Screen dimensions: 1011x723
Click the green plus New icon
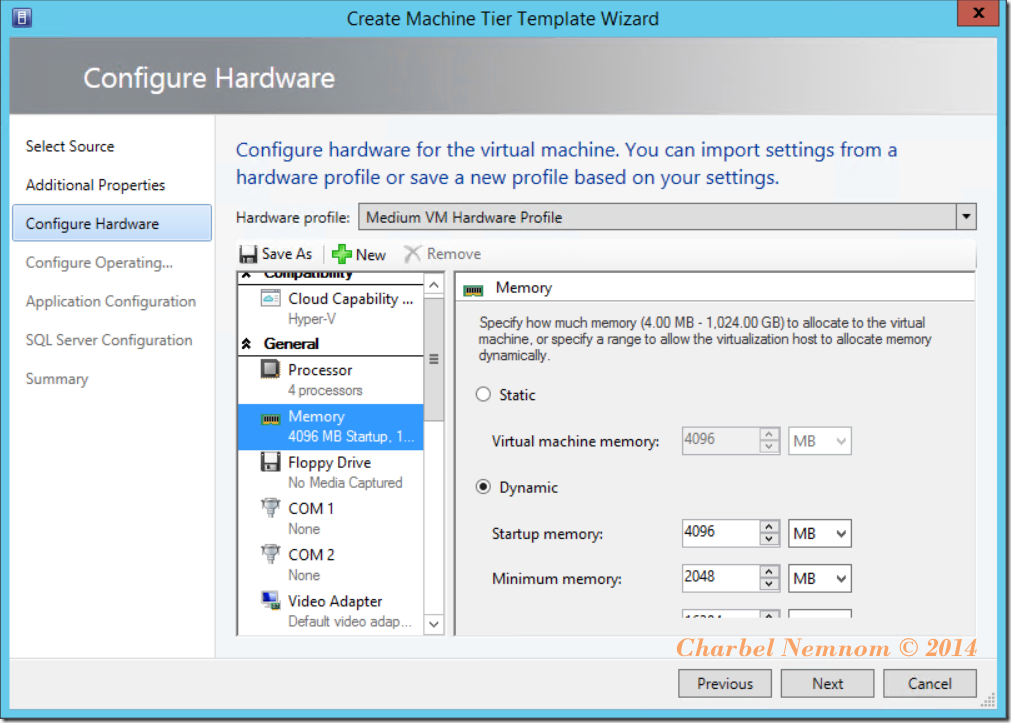pyautogui.click(x=342, y=254)
